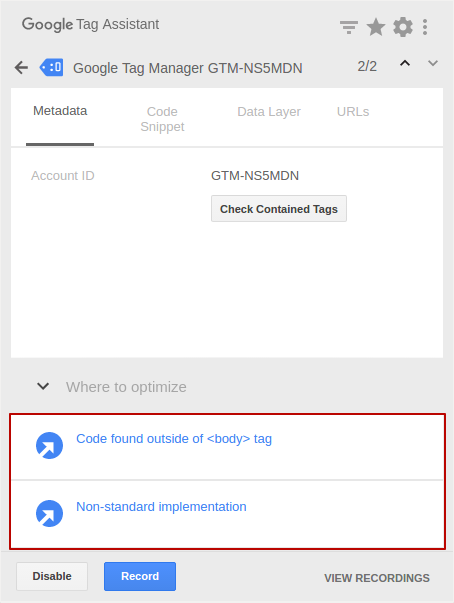Open the three-dot more options menu
Screen dimensions: 454x603
(x=425, y=27)
